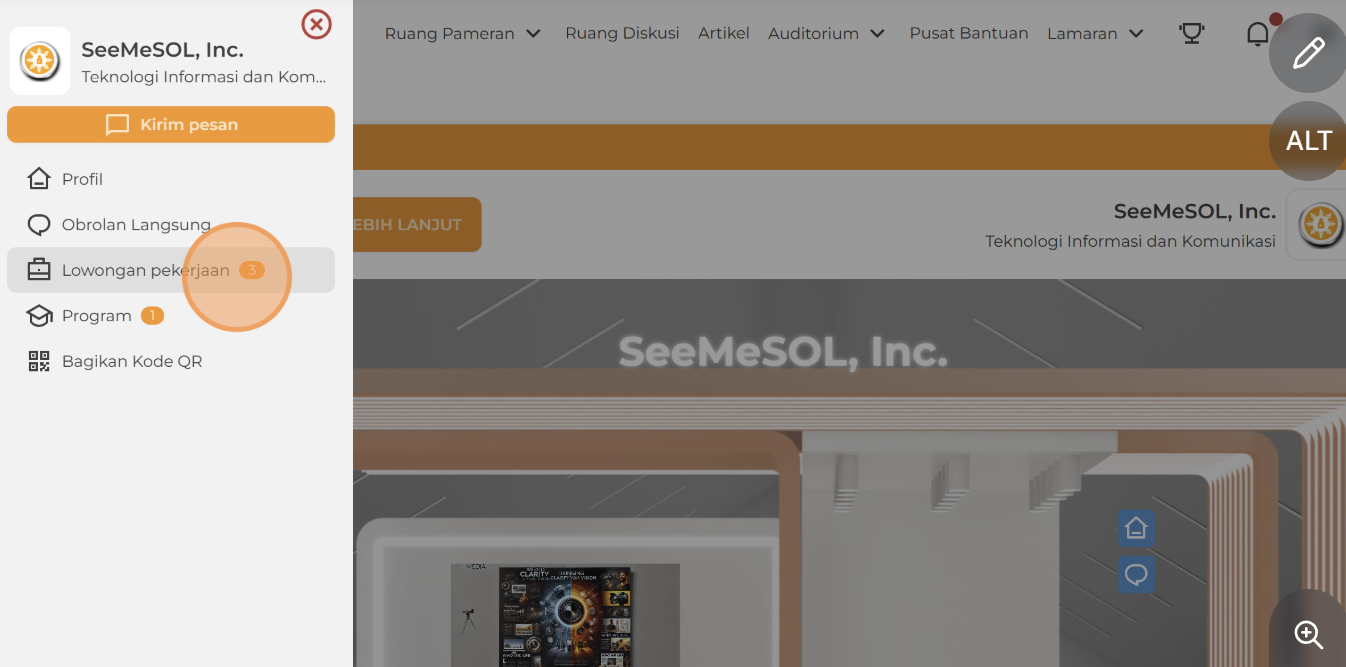Open Ruang Diskusi menu item
The width and height of the screenshot is (1346, 667).
click(622, 33)
